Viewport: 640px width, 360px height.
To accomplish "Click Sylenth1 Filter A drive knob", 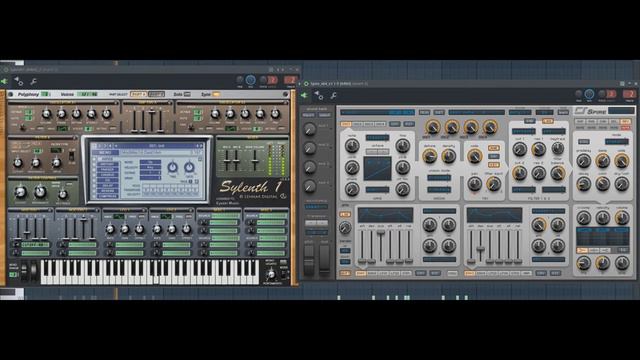I will [x=56, y=163].
